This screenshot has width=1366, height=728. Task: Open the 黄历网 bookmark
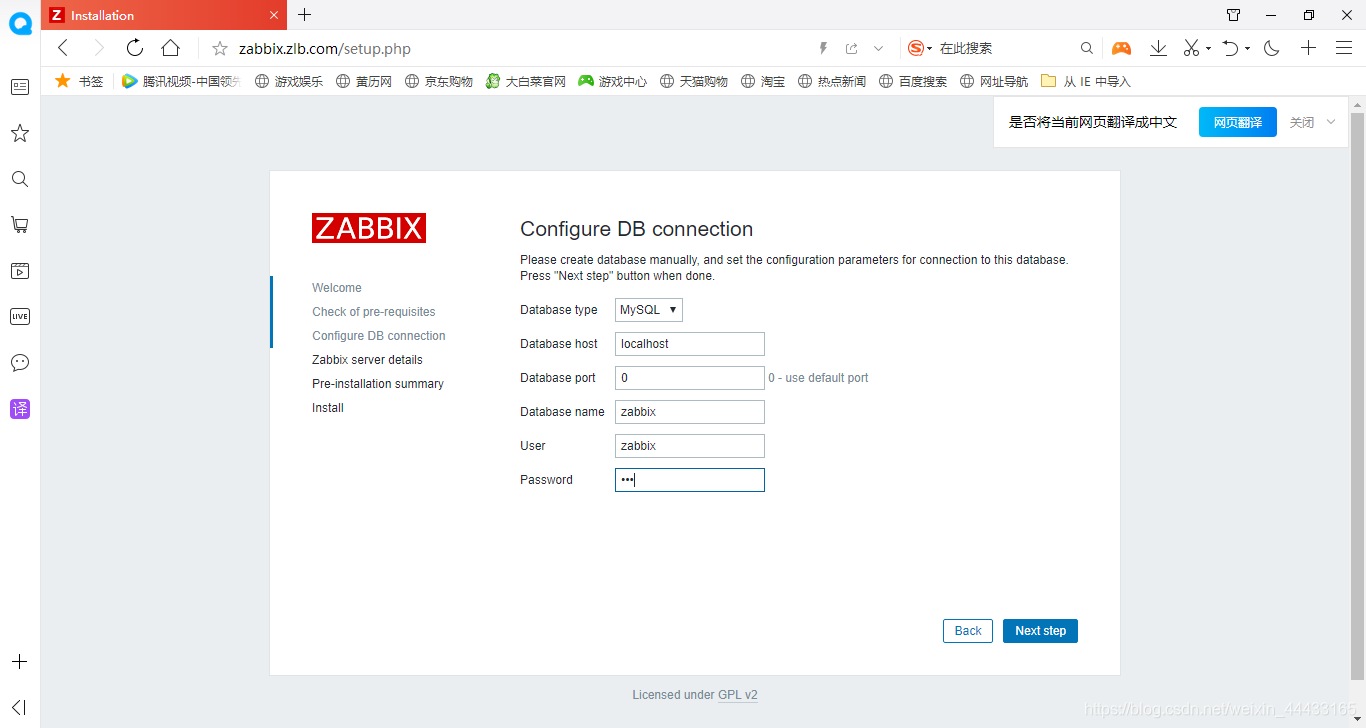(x=363, y=81)
